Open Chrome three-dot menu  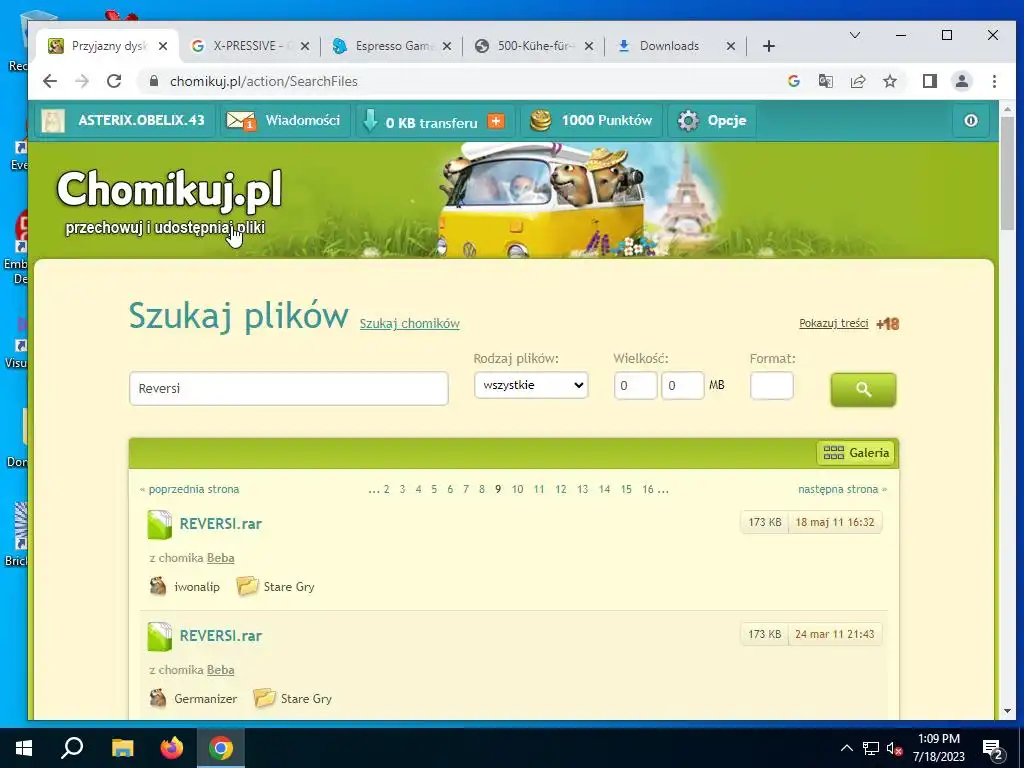pyautogui.click(x=994, y=81)
